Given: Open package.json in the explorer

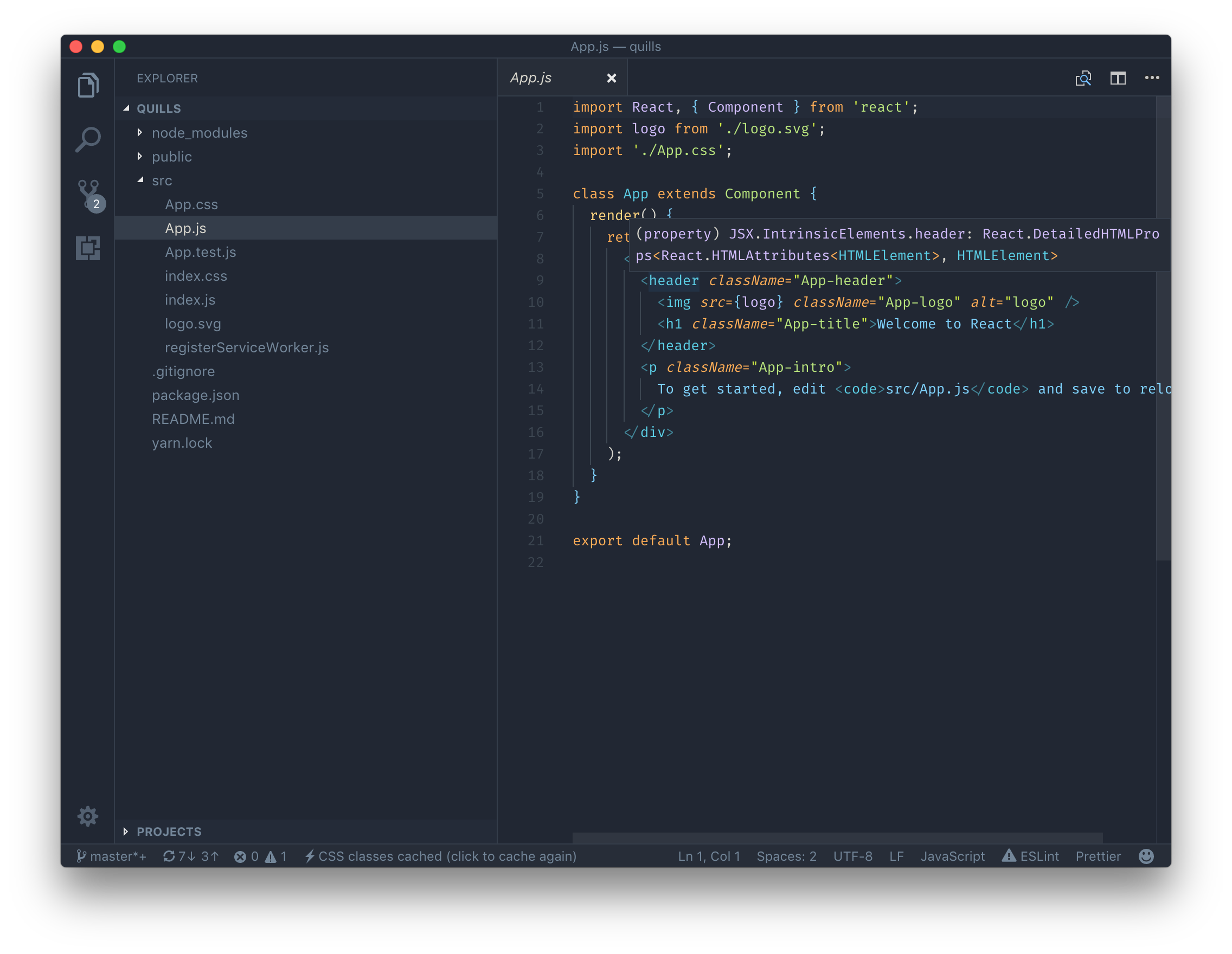Looking at the screenshot, I should [195, 395].
